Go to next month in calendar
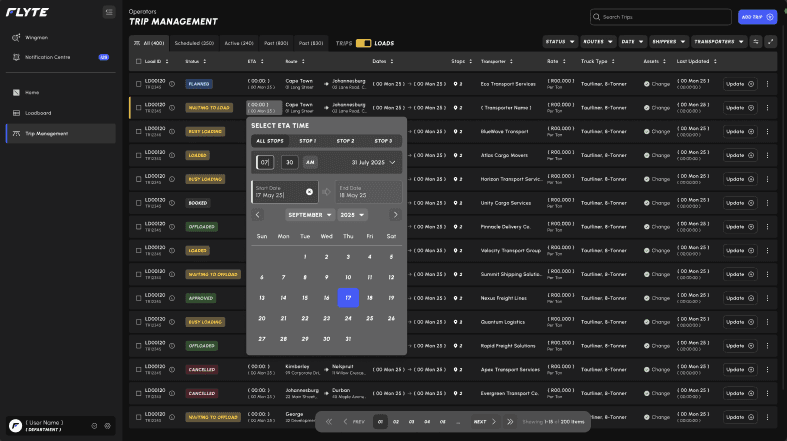The width and height of the screenshot is (787, 441). [396, 215]
